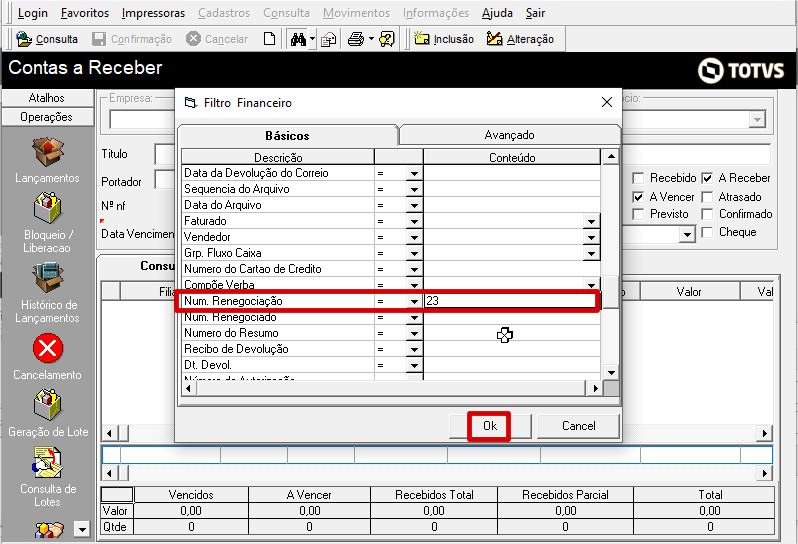Image resolution: width=798 pixels, height=544 pixels.
Task: Click the red Cancelamento icon
Action: [x=48, y=348]
